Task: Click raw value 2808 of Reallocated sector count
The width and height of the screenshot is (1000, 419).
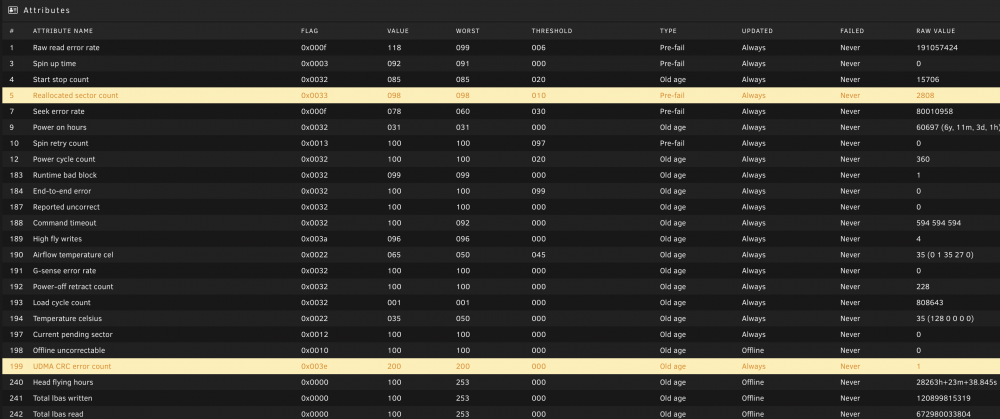Action: pos(925,96)
